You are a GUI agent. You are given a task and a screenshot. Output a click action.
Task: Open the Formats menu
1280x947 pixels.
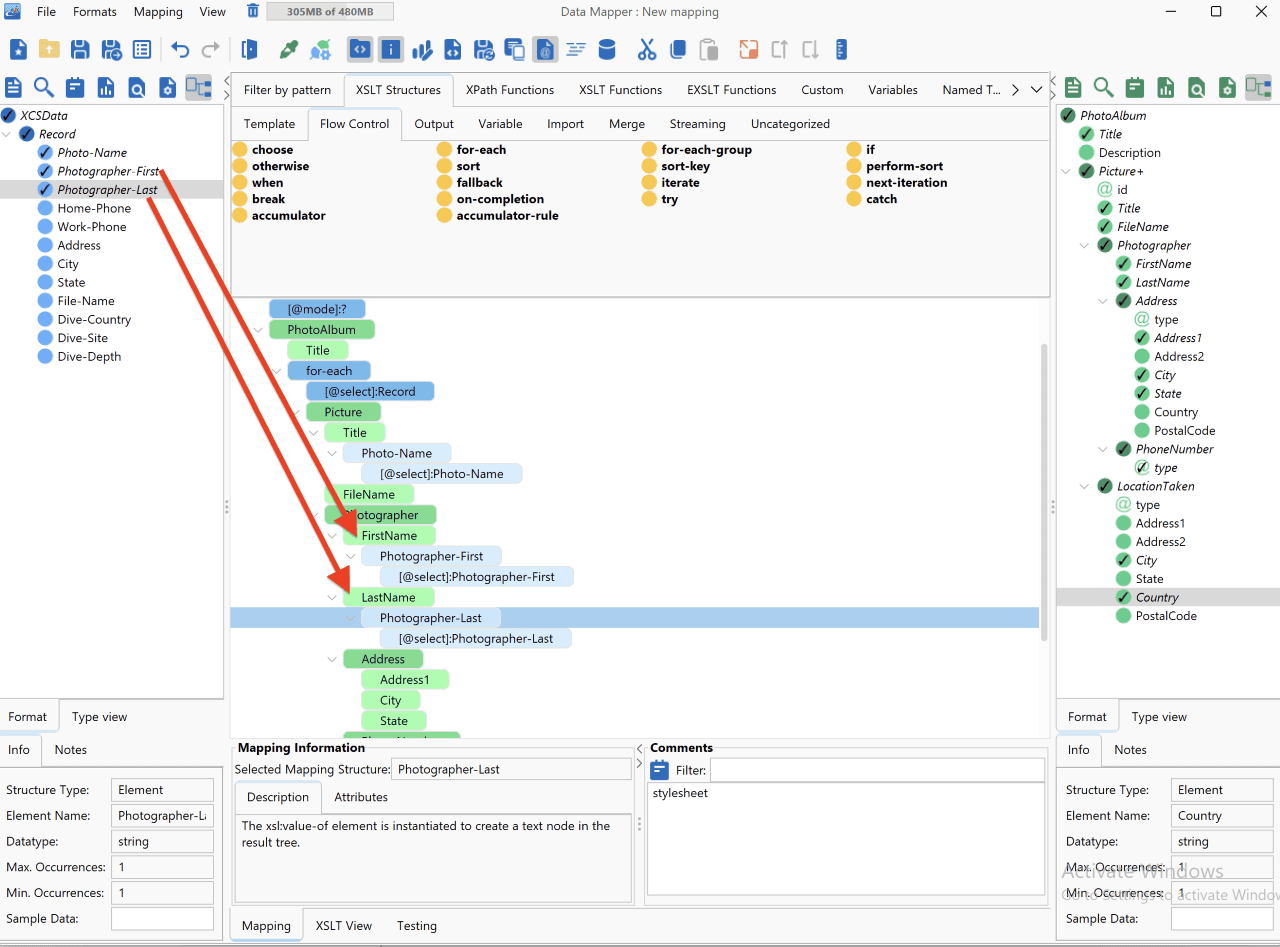pos(95,12)
